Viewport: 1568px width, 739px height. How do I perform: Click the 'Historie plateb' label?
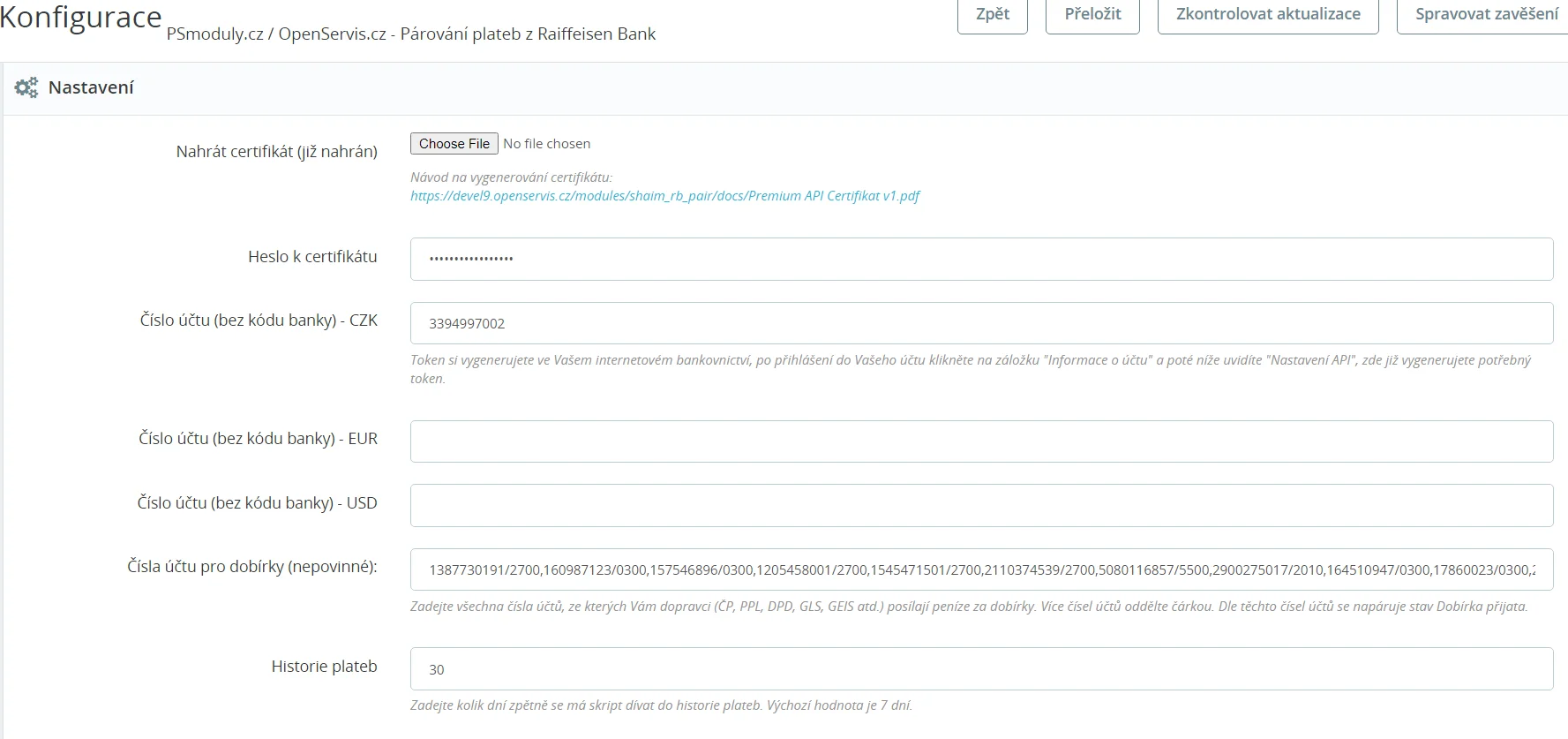324,667
